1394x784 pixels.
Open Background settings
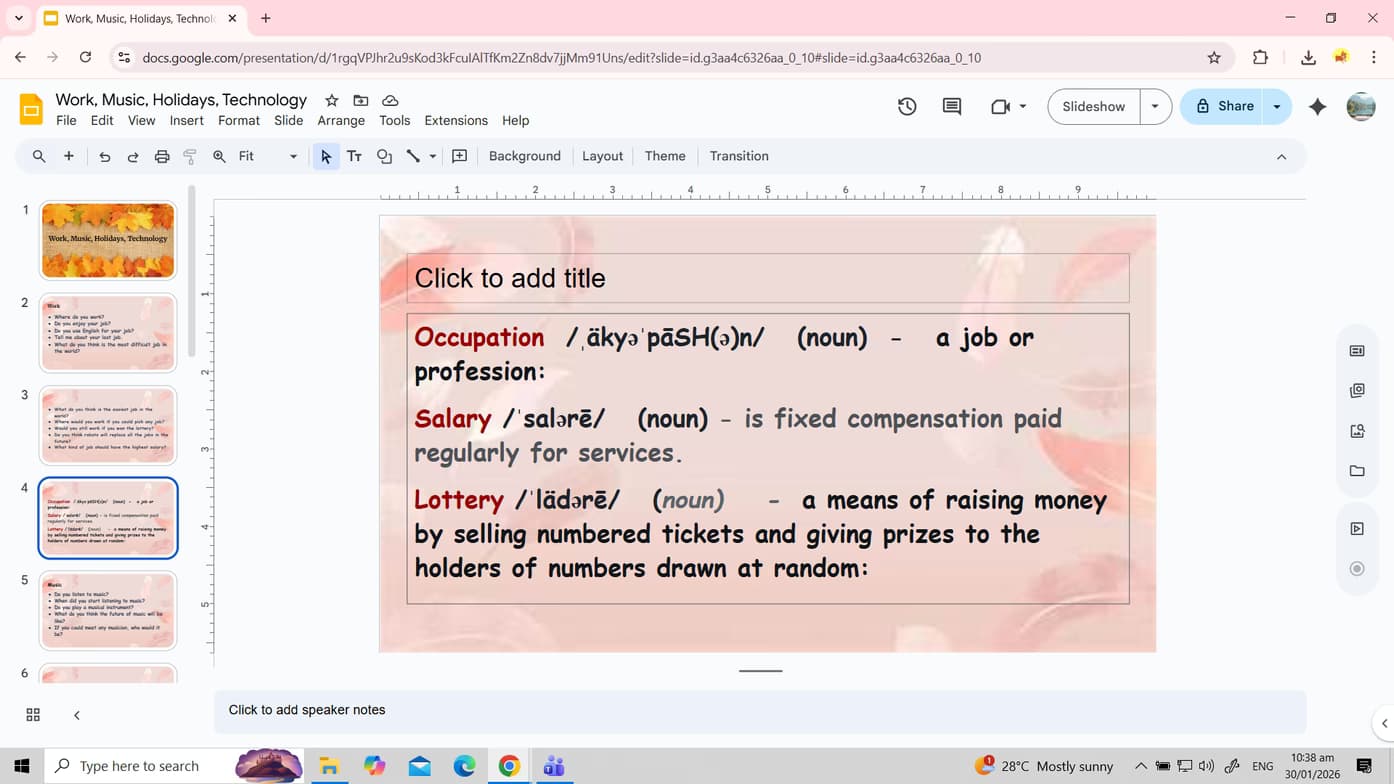[524, 156]
